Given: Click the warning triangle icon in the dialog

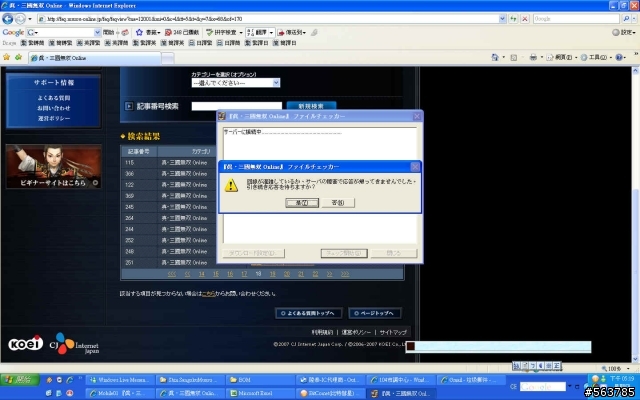Looking at the screenshot, I should [x=231, y=186].
